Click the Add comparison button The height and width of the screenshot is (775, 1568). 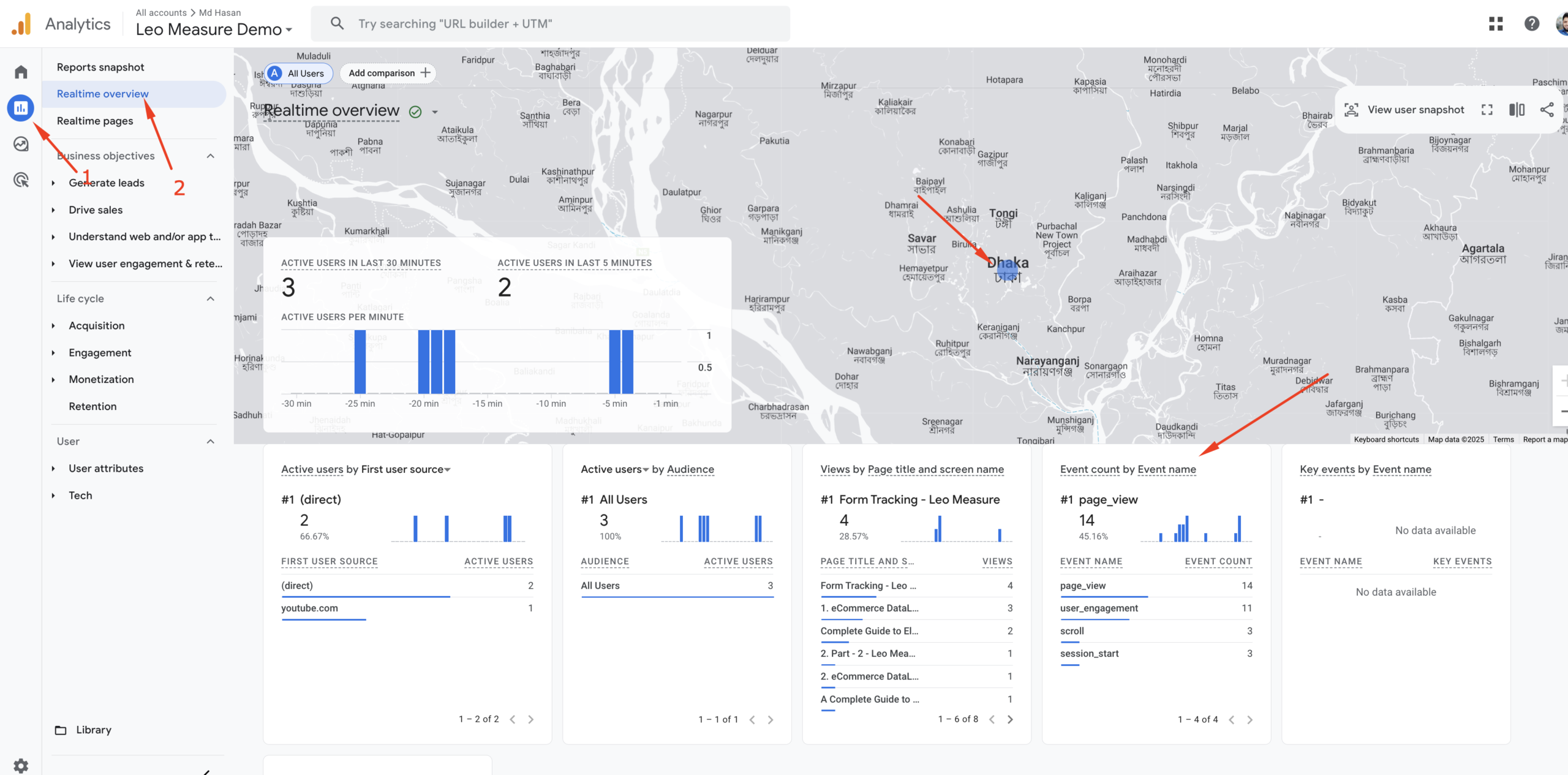click(388, 74)
